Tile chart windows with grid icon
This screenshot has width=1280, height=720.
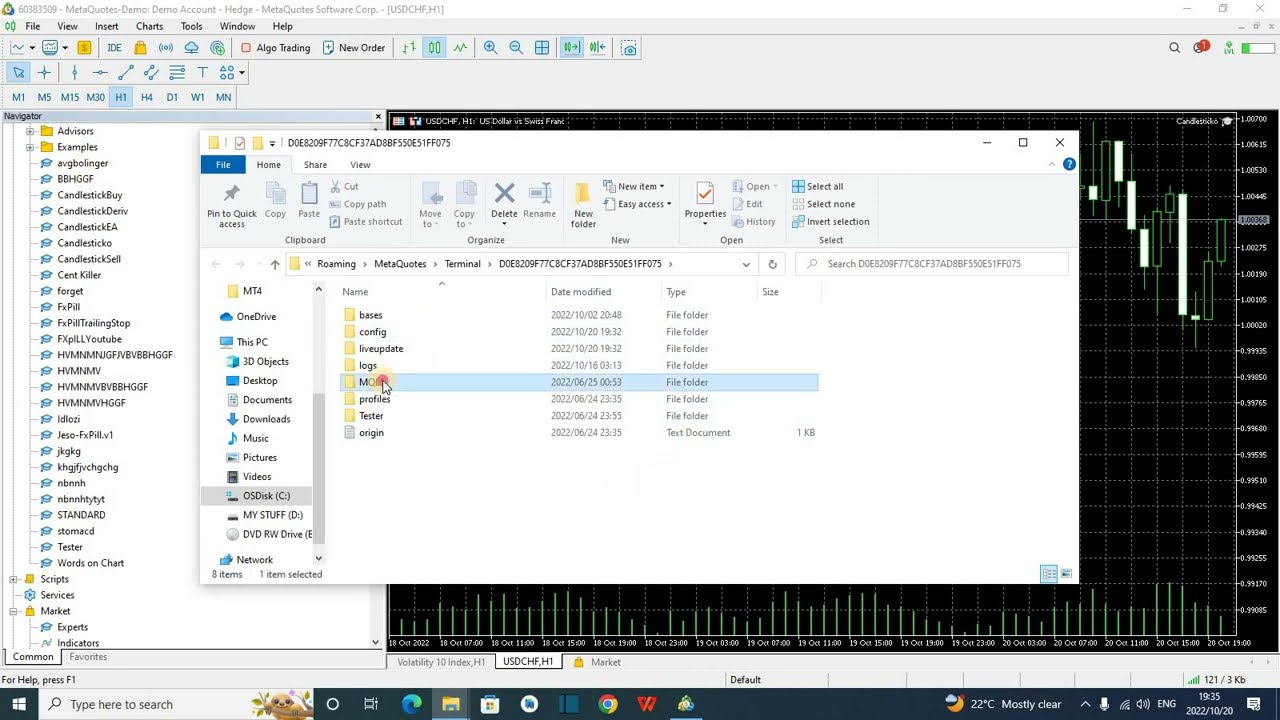(542, 48)
